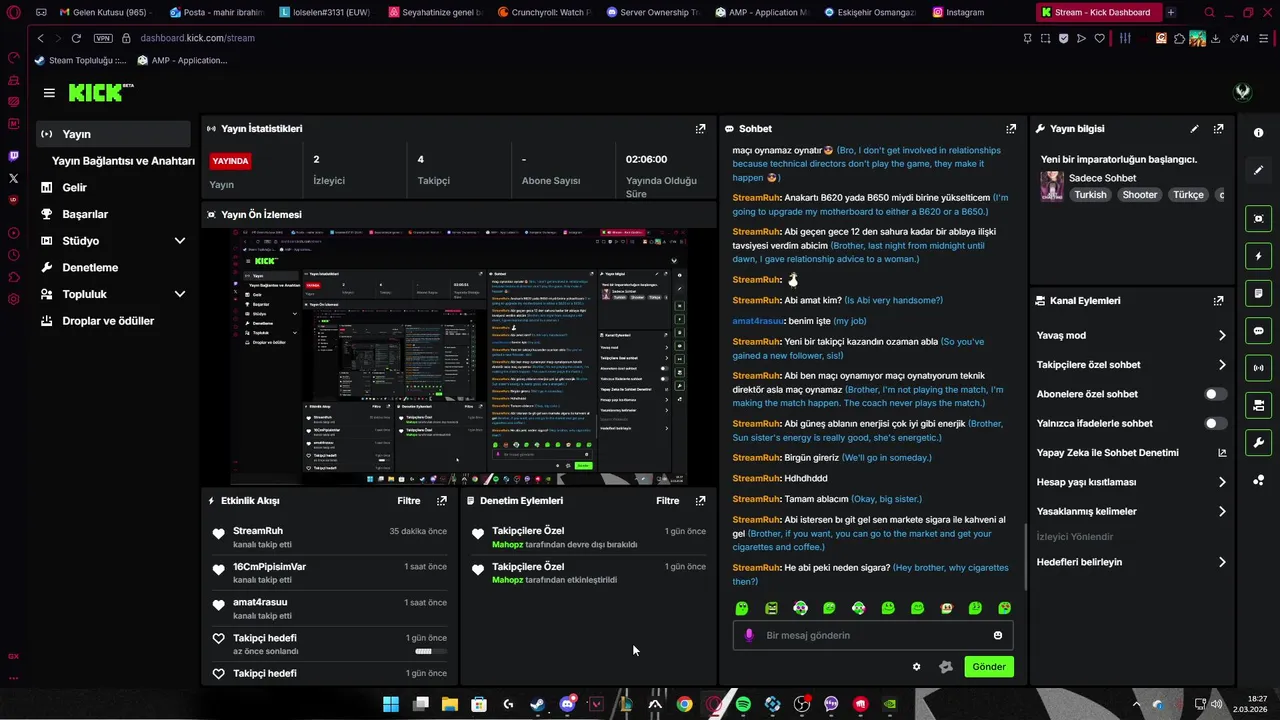The image size is (1280, 720).
Task: Open Yapay Zeka ile Sohbet Denetimi link
Action: click(1131, 453)
